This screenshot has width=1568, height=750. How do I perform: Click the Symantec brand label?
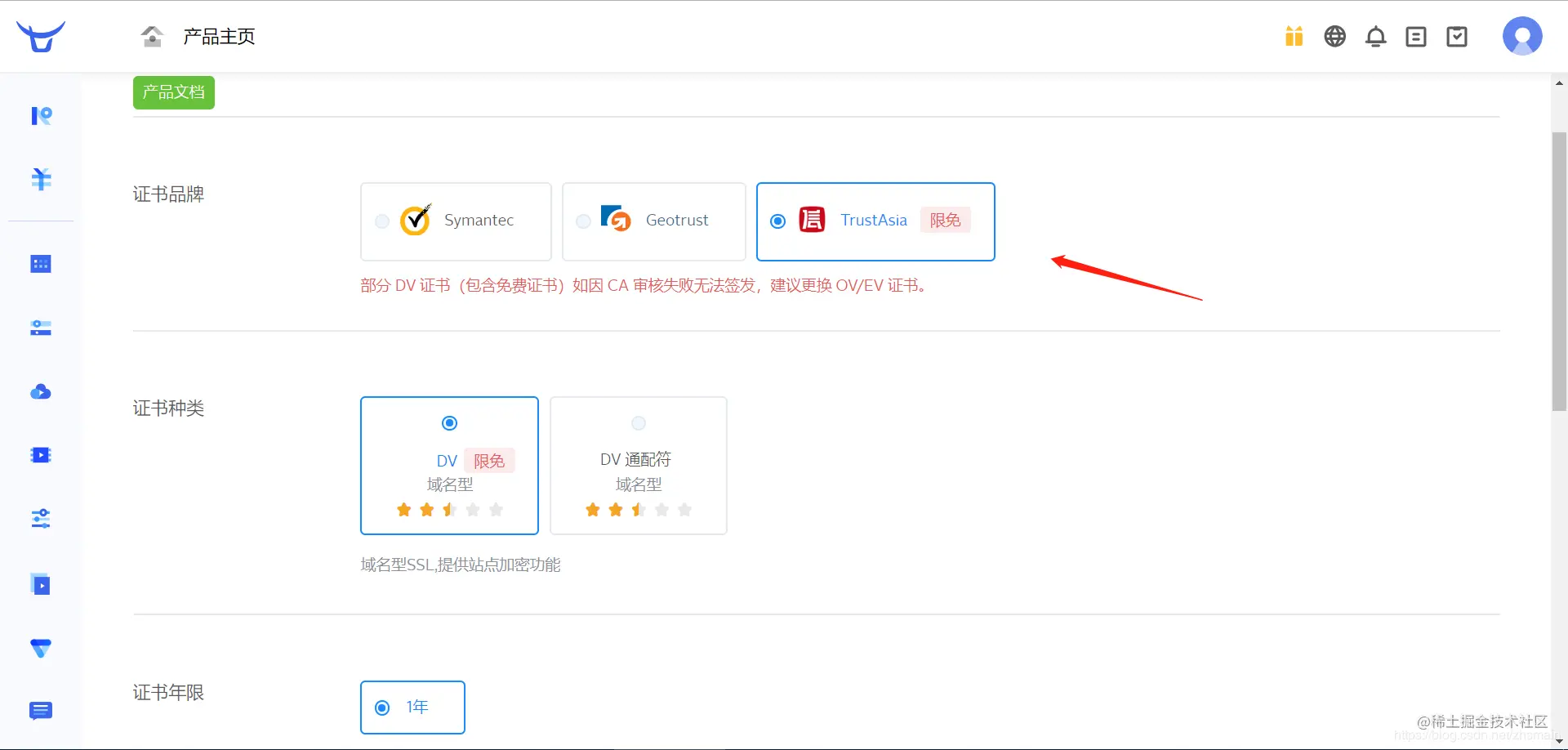479,220
